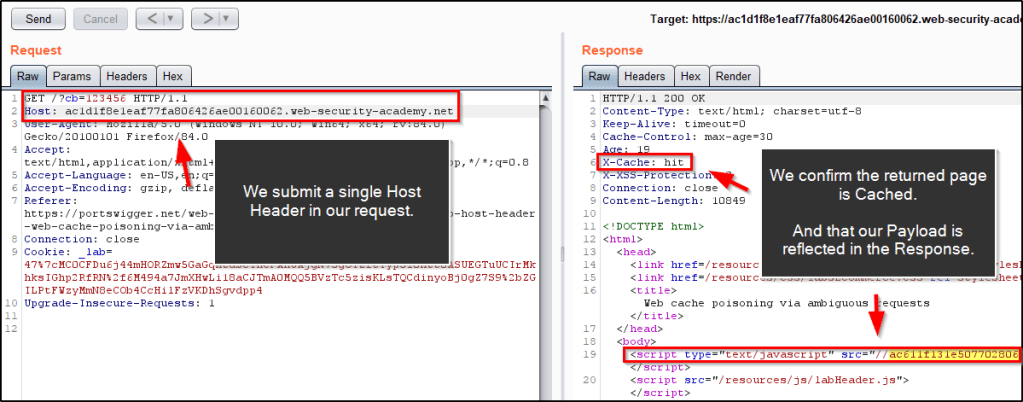Go forward to next request in history
1023x402 pixels.
pyautogui.click(x=200, y=18)
